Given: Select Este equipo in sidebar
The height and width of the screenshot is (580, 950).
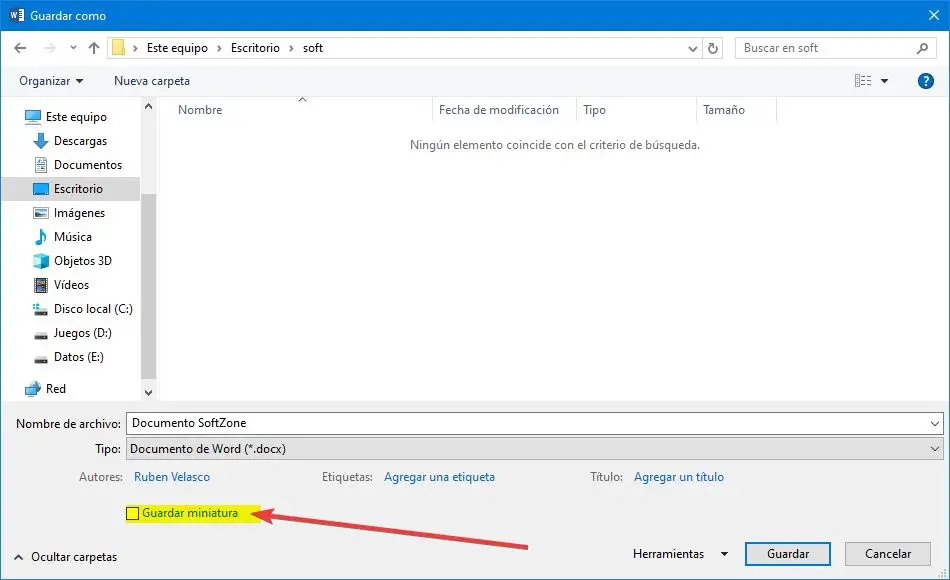Looking at the screenshot, I should [65, 116].
